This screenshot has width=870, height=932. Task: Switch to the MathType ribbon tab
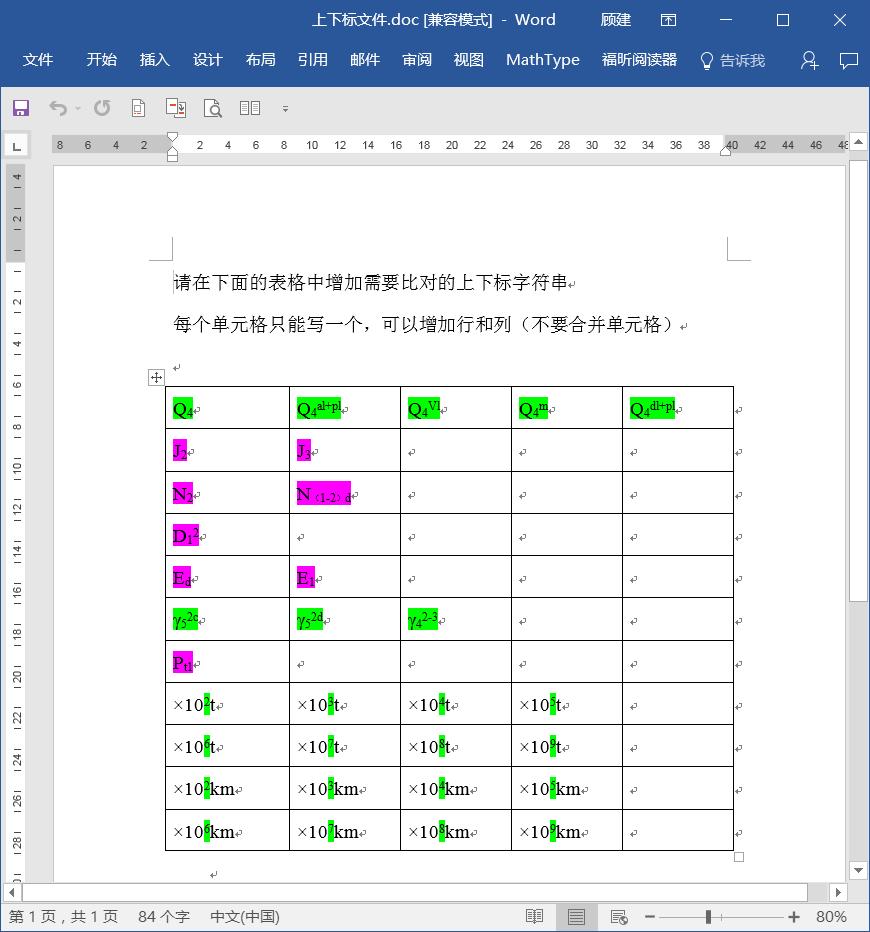point(542,61)
